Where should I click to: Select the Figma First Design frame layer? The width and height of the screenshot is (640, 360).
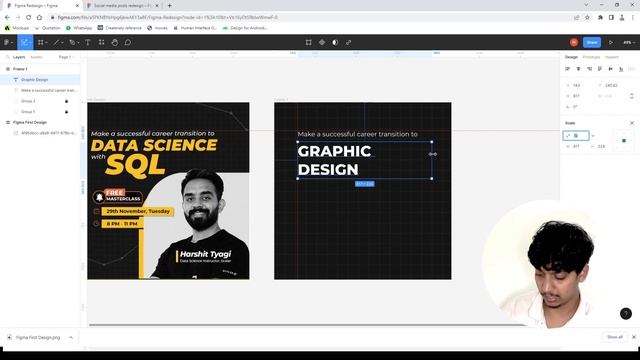pos(40,122)
